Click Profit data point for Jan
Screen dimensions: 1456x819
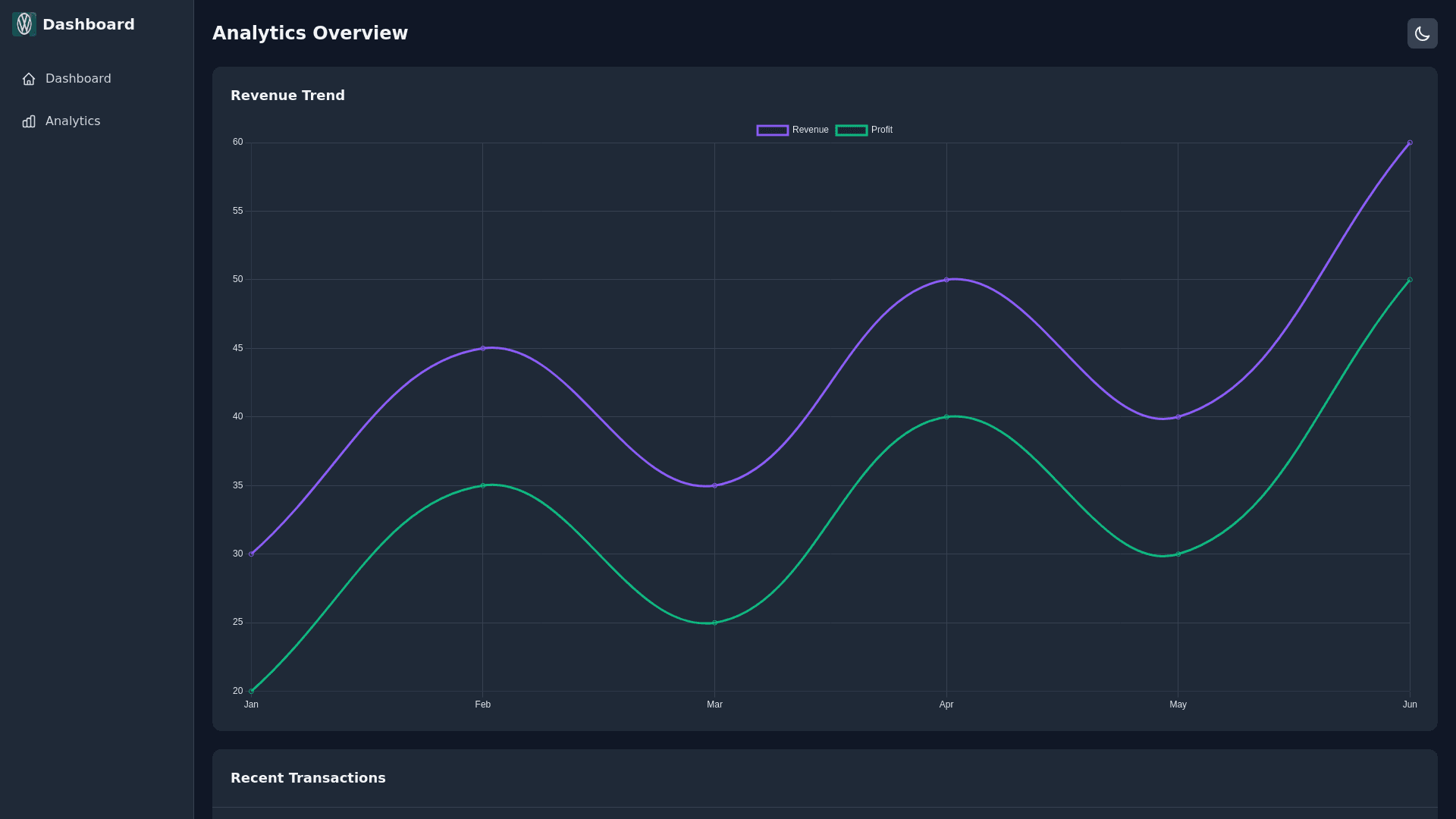[252, 691]
